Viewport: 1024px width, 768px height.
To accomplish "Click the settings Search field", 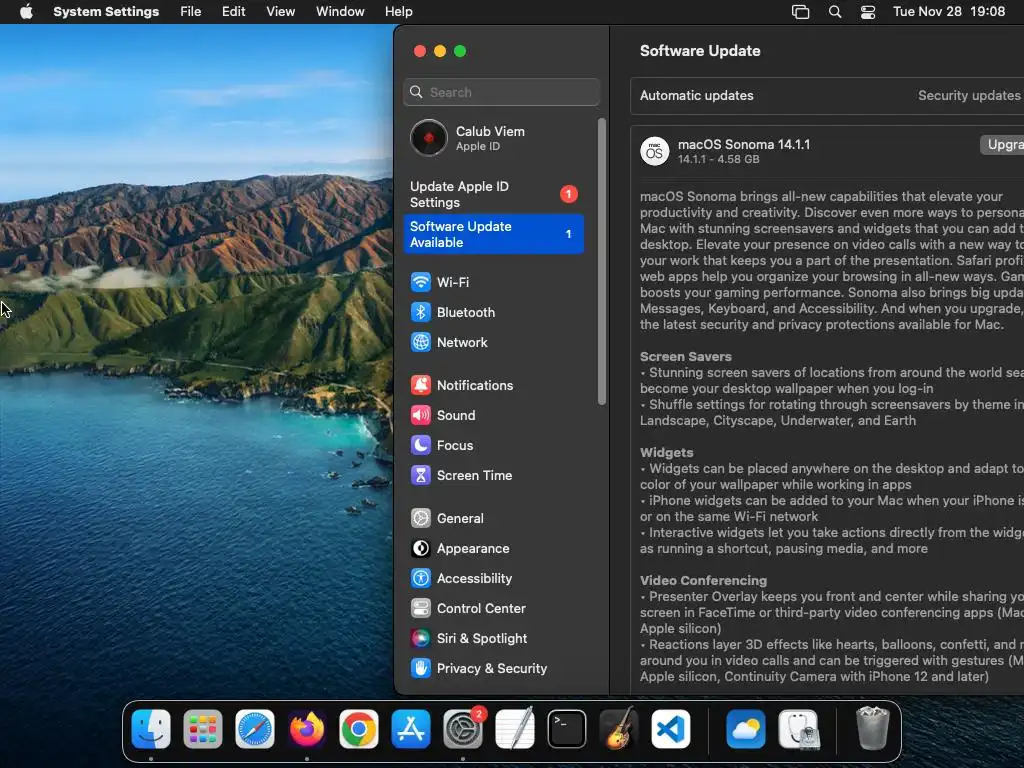I will click(502, 92).
